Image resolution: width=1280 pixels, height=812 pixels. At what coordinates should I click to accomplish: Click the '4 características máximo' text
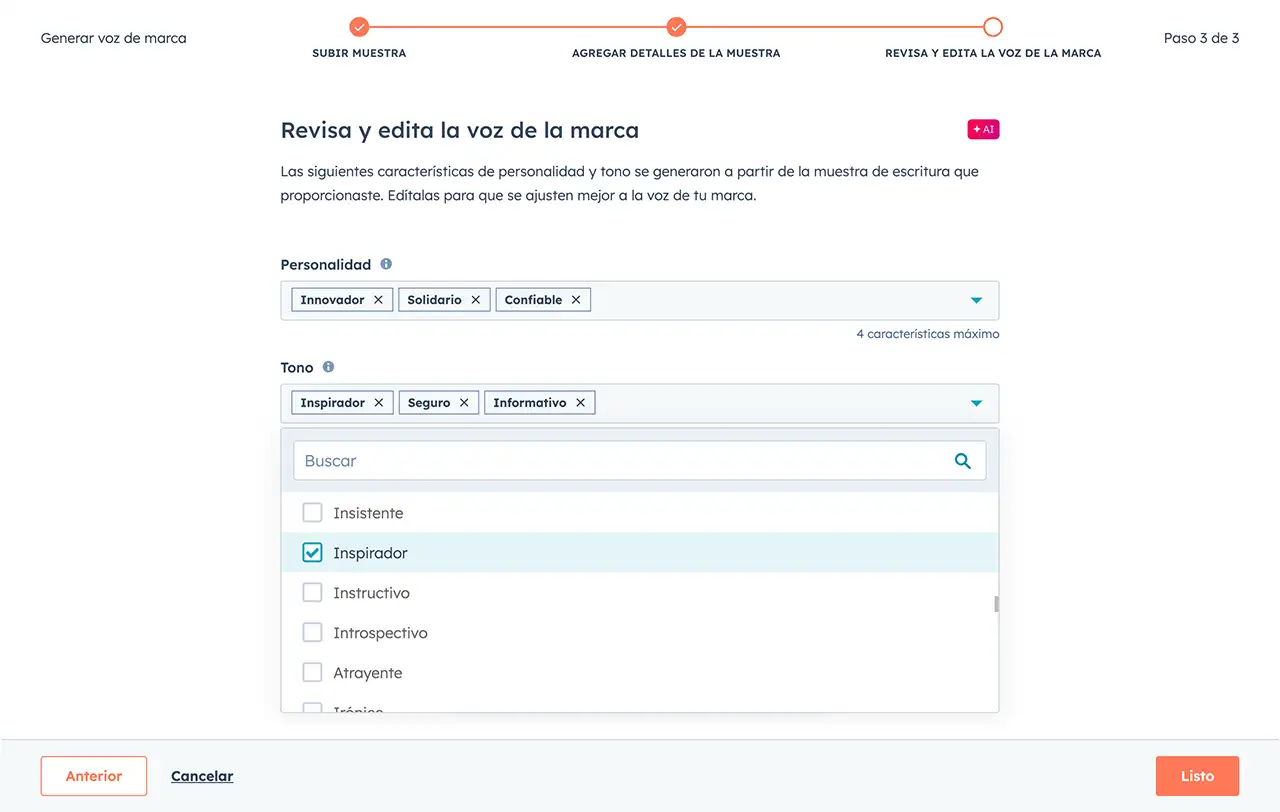(x=928, y=334)
